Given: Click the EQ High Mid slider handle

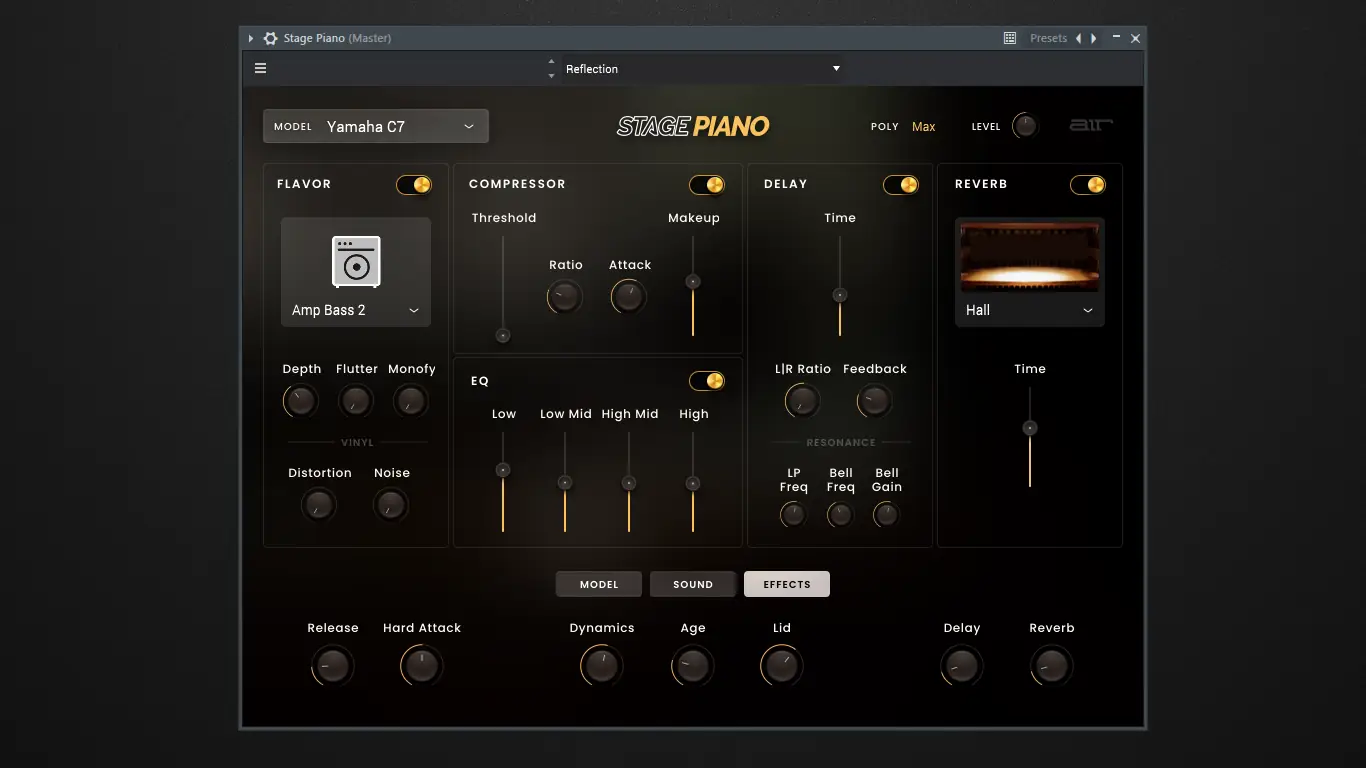Looking at the screenshot, I should click(629, 483).
